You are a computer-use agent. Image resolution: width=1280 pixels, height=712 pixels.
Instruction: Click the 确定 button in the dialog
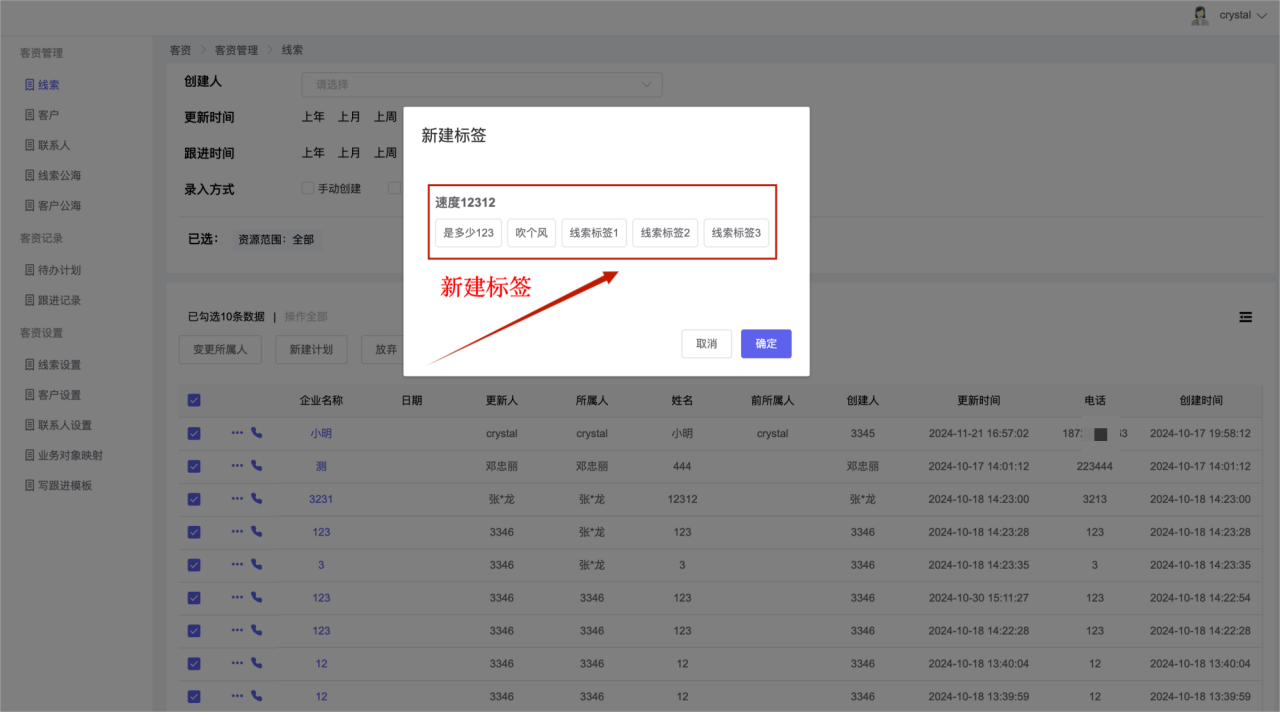tap(766, 343)
